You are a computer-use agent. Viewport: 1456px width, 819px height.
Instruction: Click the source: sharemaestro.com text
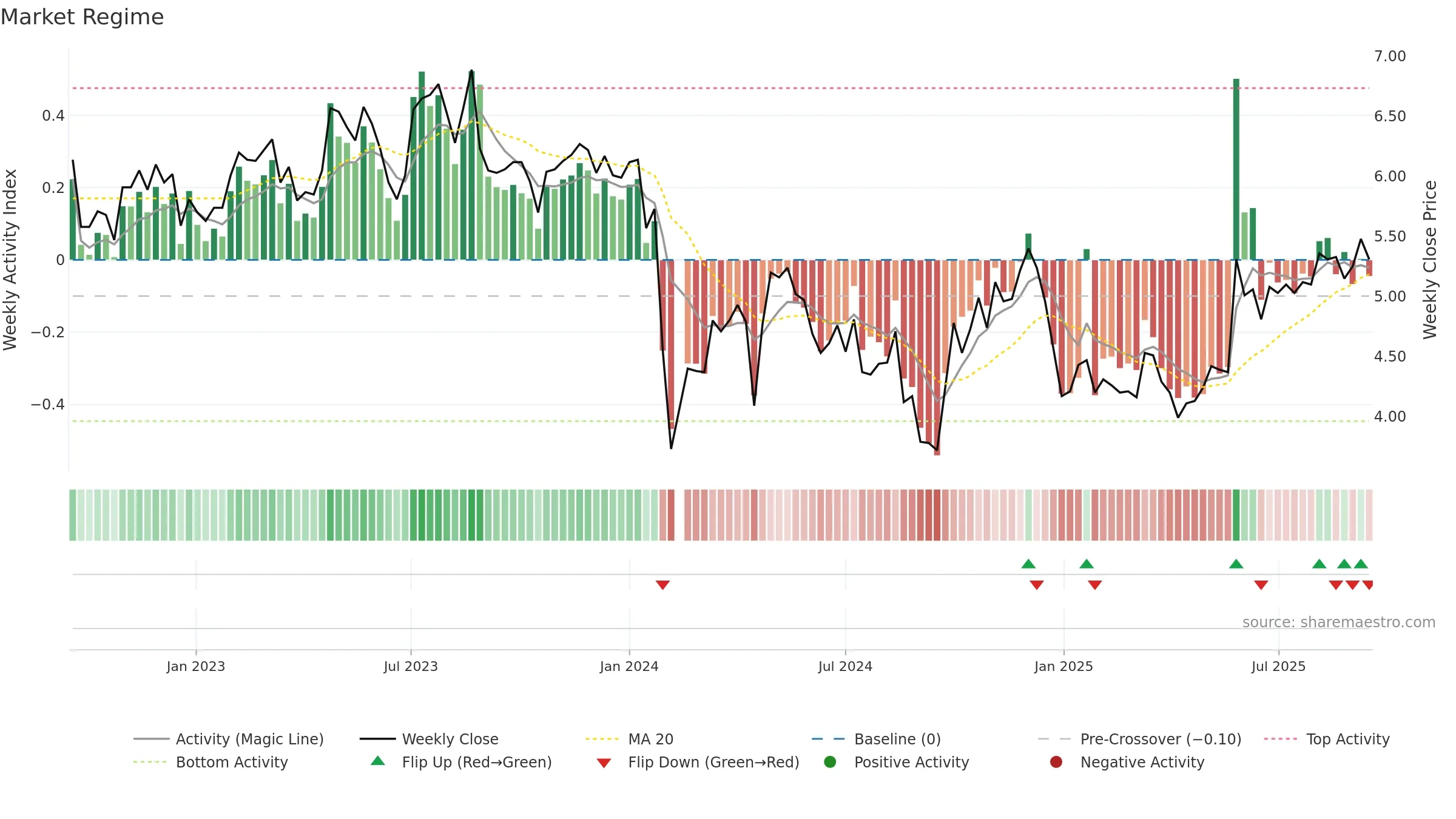pos(1339,622)
